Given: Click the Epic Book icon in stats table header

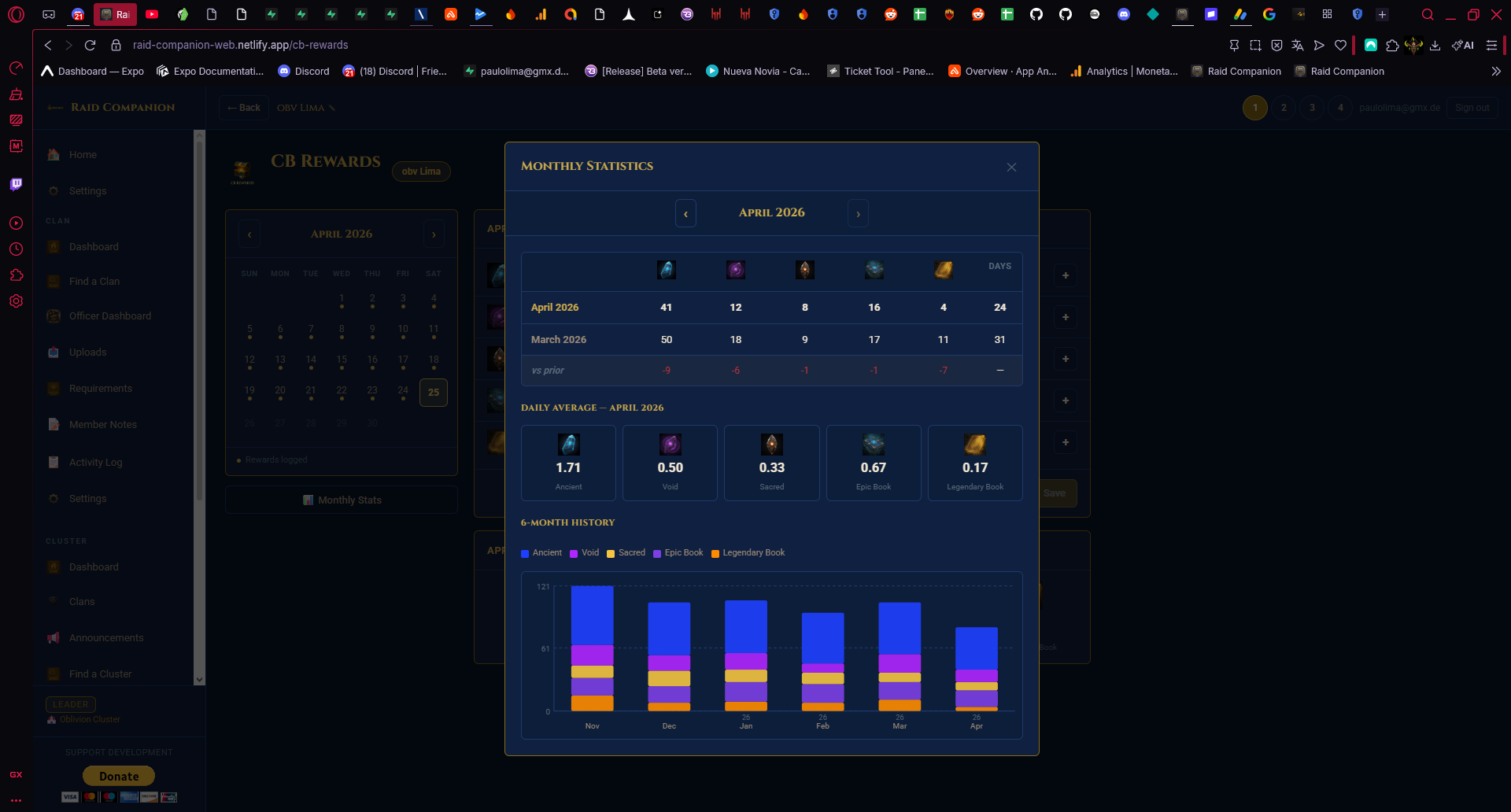Looking at the screenshot, I should [x=874, y=270].
